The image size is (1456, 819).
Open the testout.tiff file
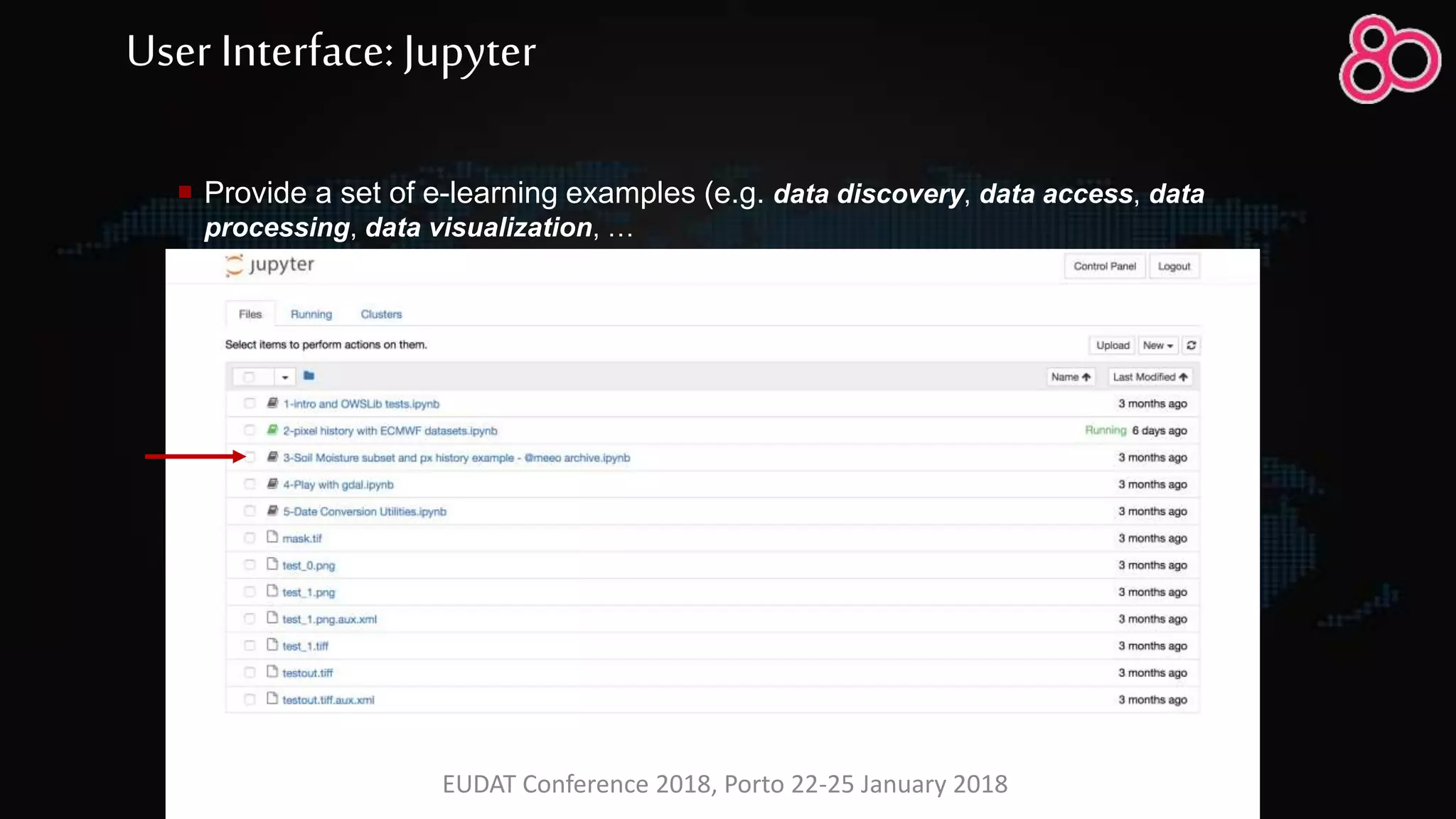pos(307,673)
